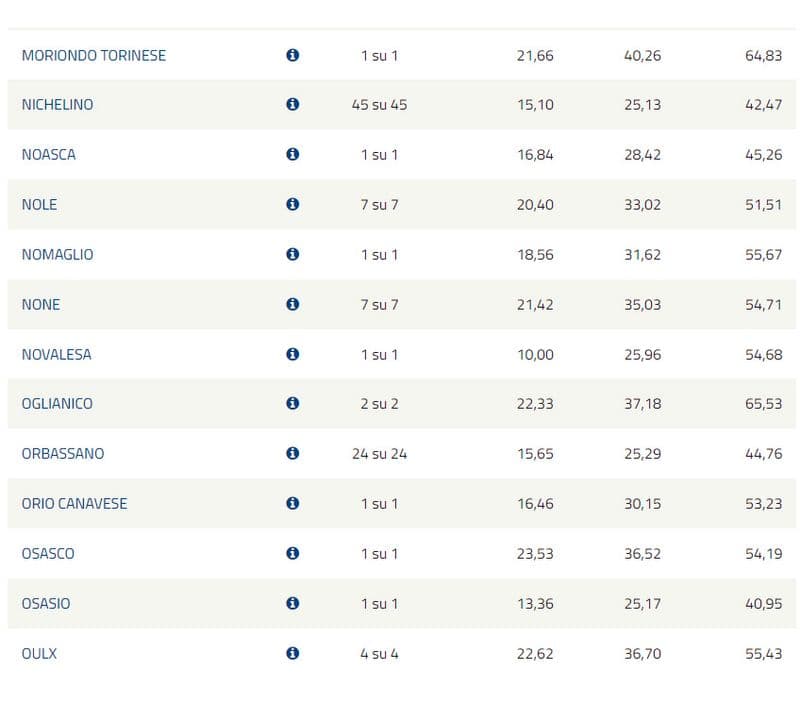This screenshot has height=705, width=800.
Task: Open the ORBASSANO municipality link
Action: pos(62,453)
